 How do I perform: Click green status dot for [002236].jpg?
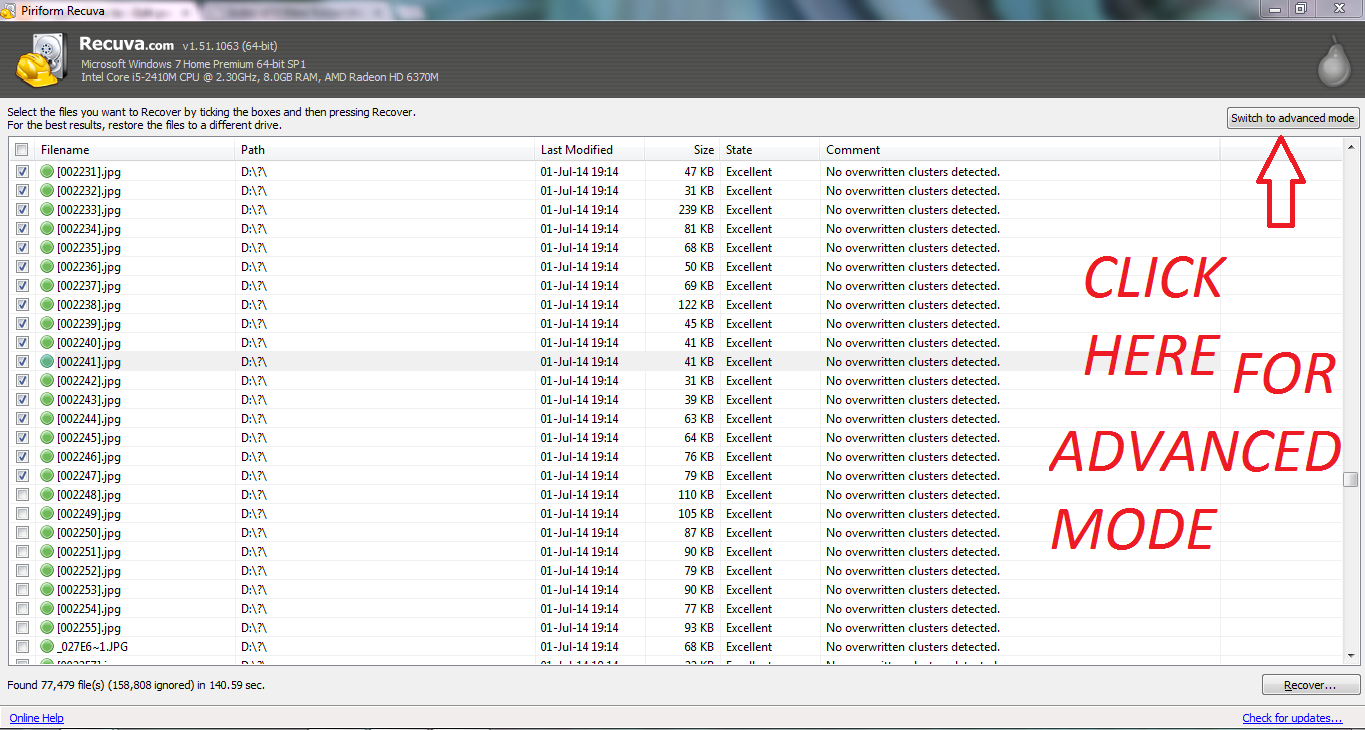[47, 267]
